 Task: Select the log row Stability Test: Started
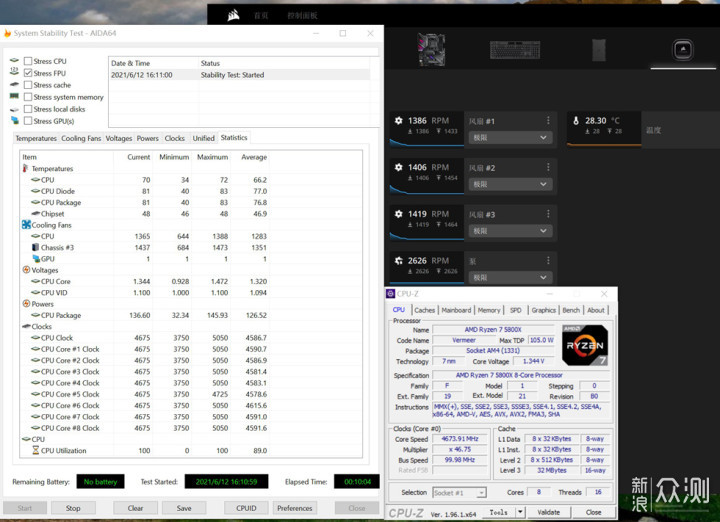point(240,75)
